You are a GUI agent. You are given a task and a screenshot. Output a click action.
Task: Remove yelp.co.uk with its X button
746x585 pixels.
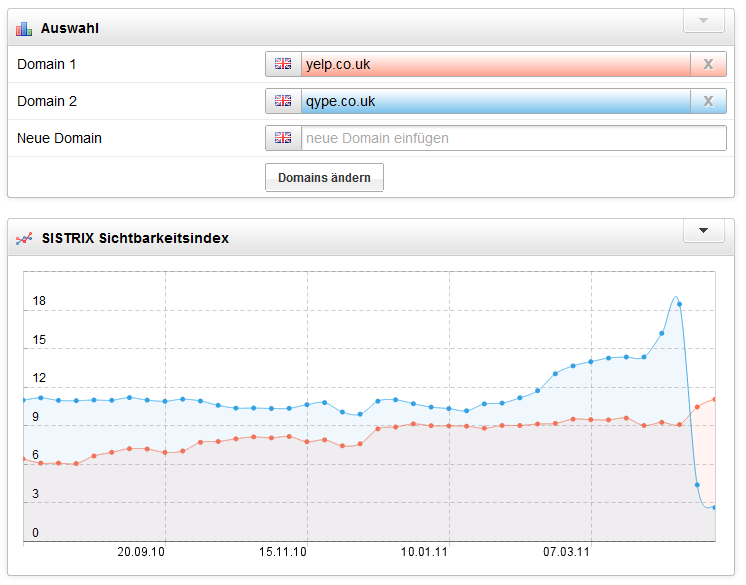(708, 64)
